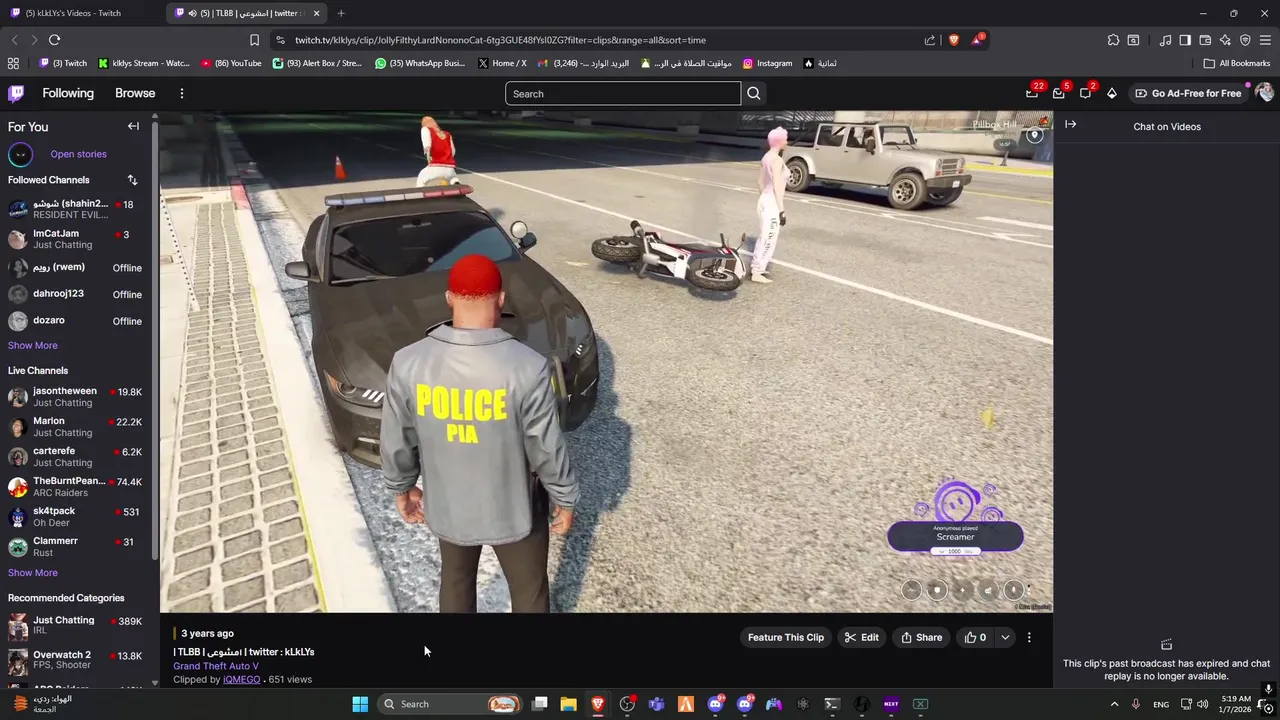This screenshot has width=1280, height=720.
Task: Click the Twitch search magnifier button
Action: click(x=754, y=94)
